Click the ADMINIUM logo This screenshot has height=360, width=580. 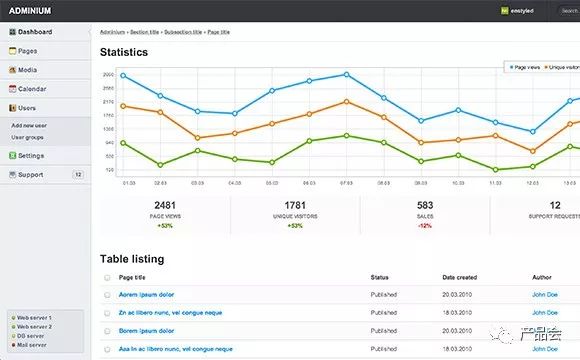click(x=30, y=11)
